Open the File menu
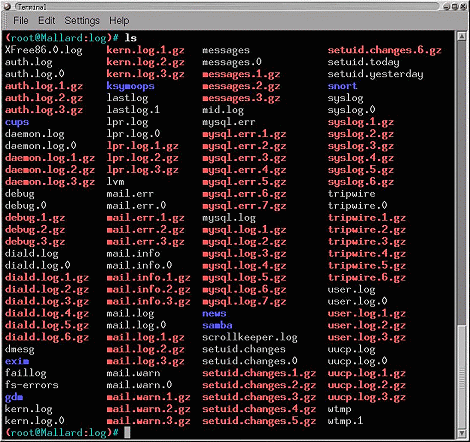Image resolution: width=470 pixels, height=442 pixels. point(21,21)
